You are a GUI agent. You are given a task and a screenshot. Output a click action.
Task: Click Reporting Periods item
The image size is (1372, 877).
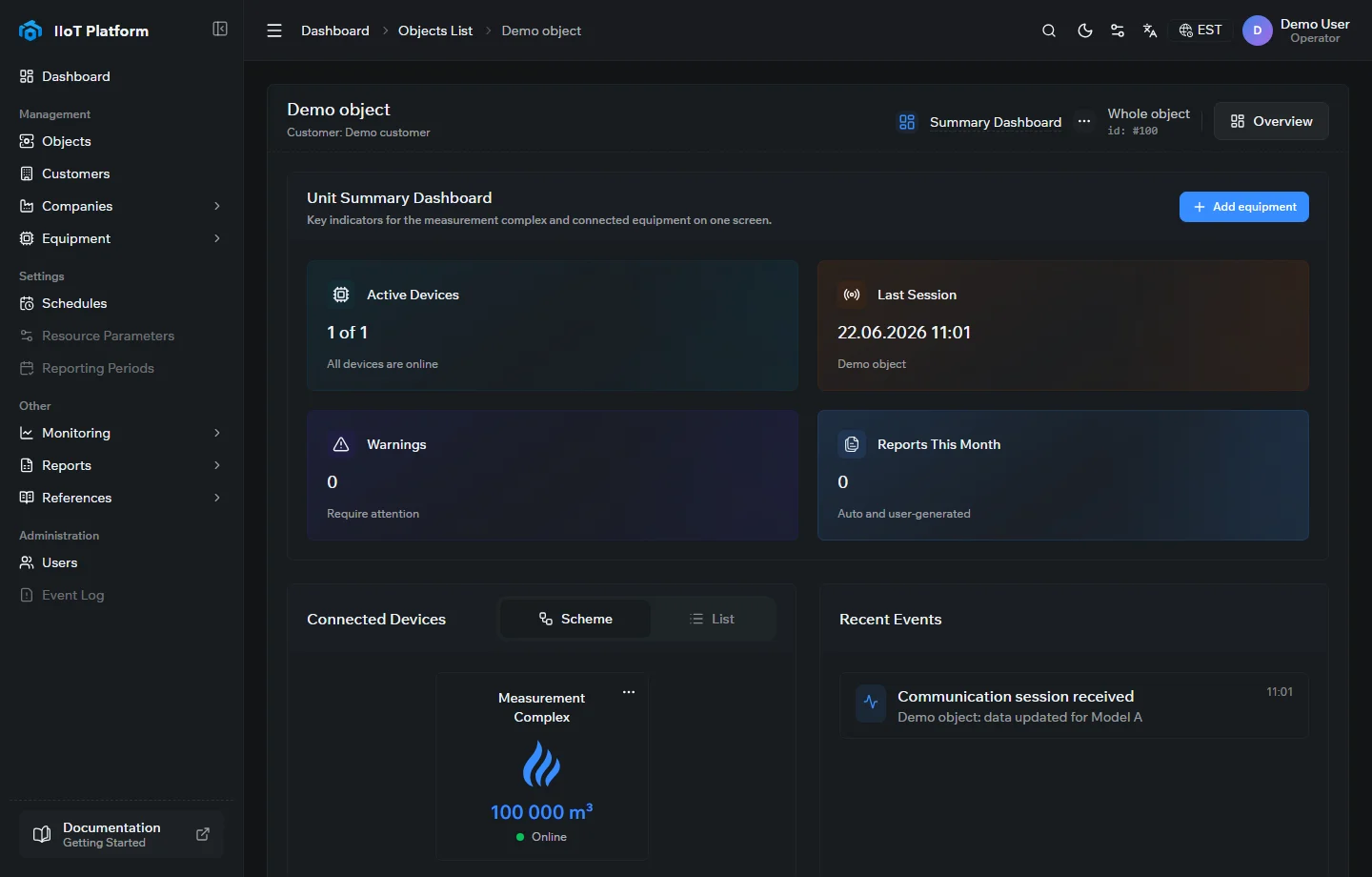121,368
